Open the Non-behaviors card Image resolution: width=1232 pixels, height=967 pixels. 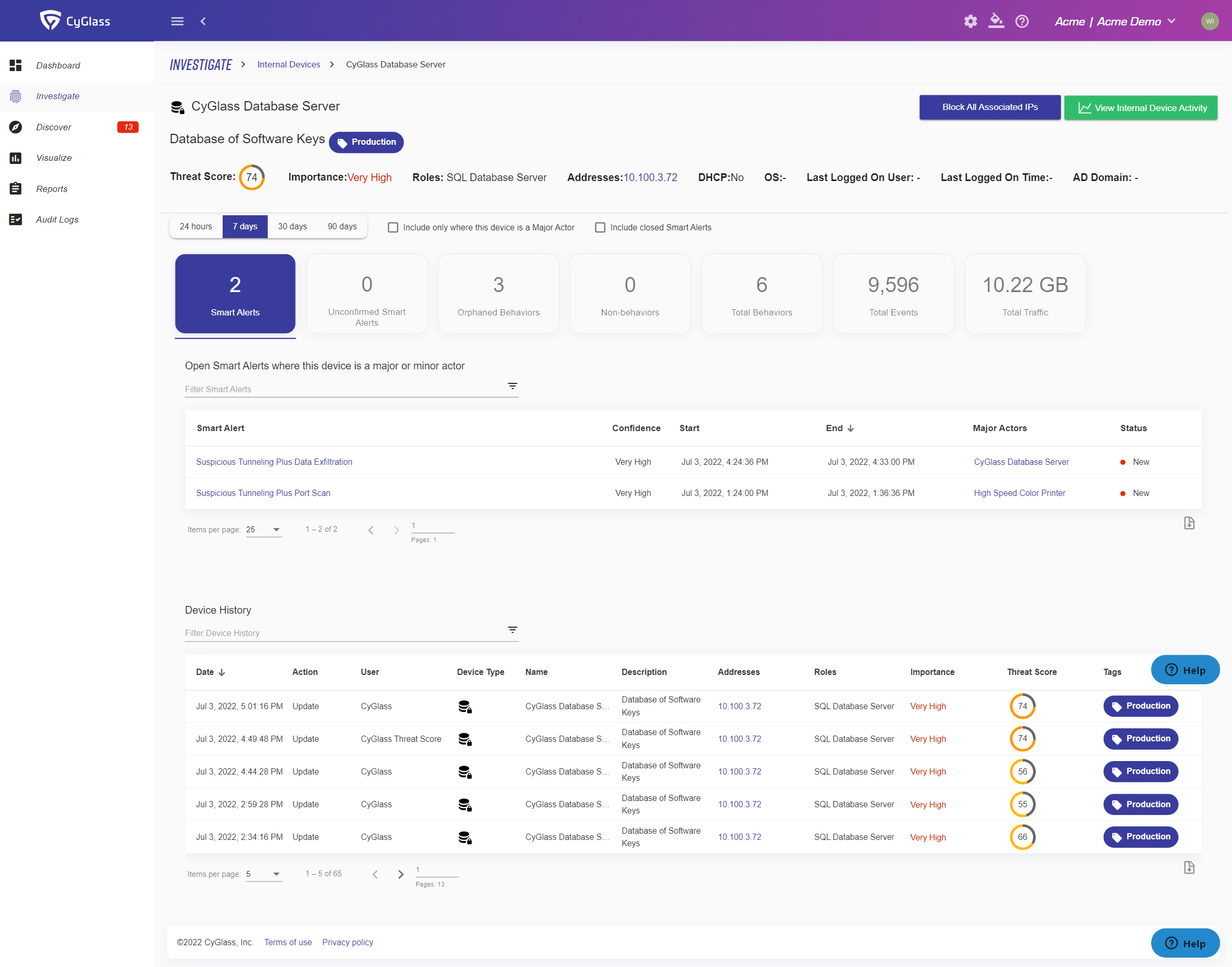[630, 294]
